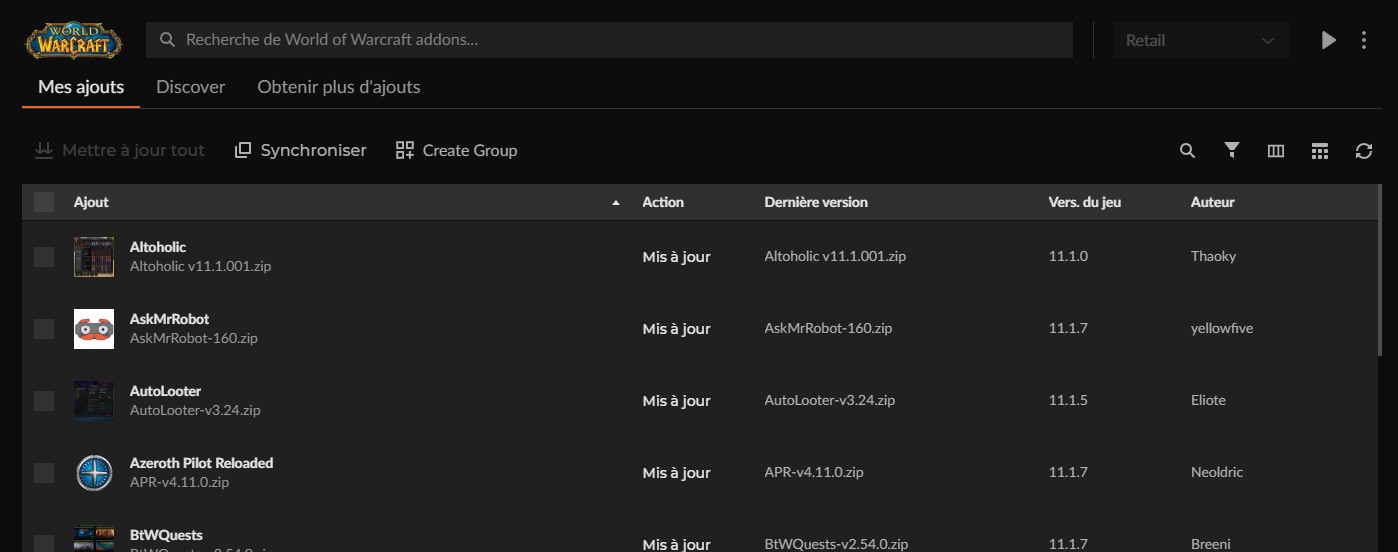
Task: Sort by Vers. du jeu column header
Action: tap(1085, 202)
